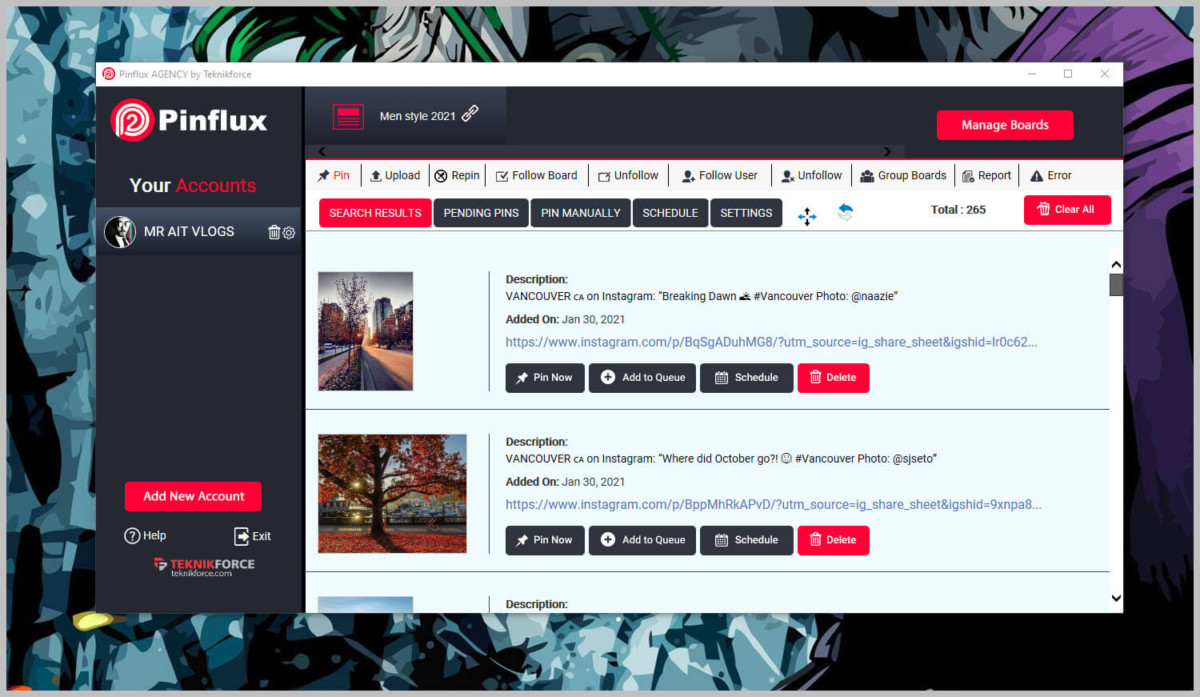
Task: Click the board strip left scroll arrow
Action: 321,152
